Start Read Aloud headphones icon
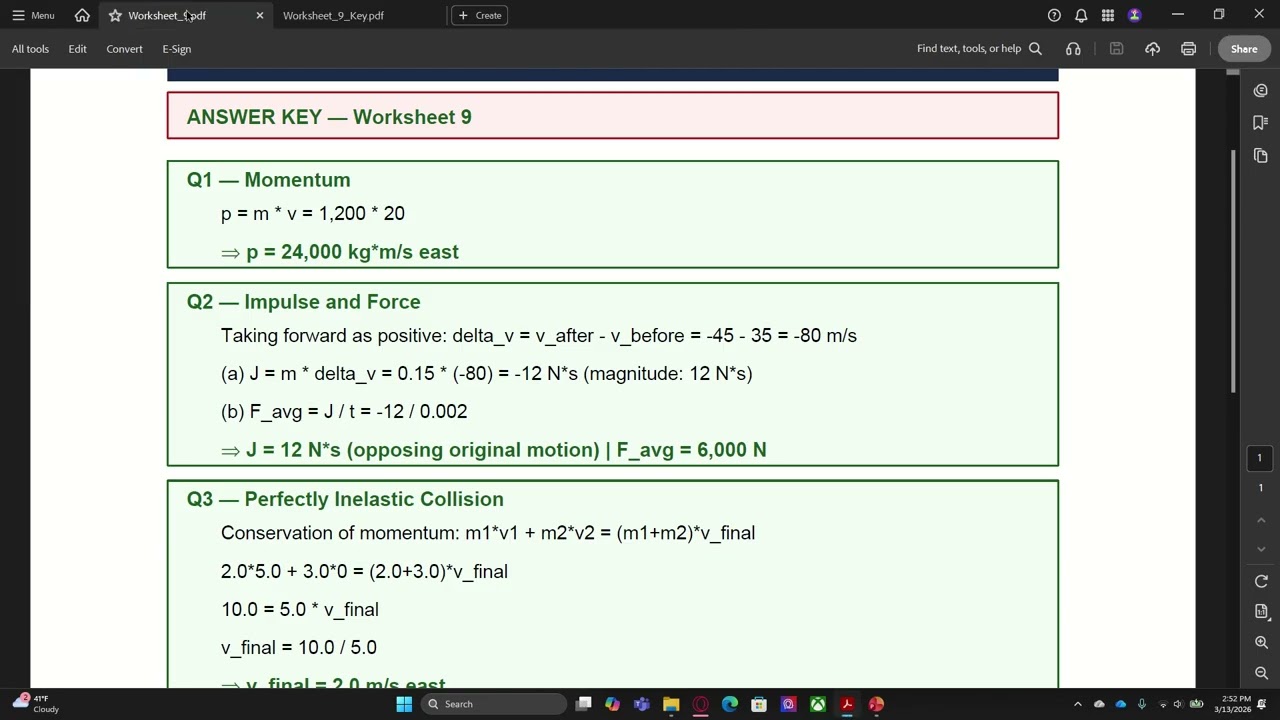The height and width of the screenshot is (720, 1280). 1073,48
